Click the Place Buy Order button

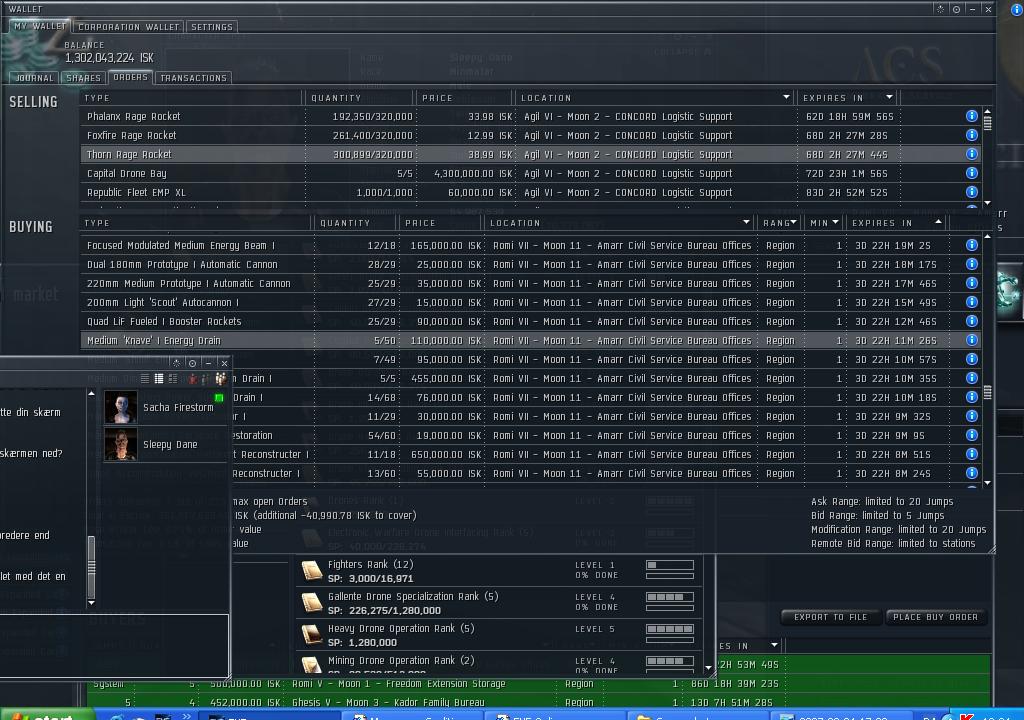935,617
